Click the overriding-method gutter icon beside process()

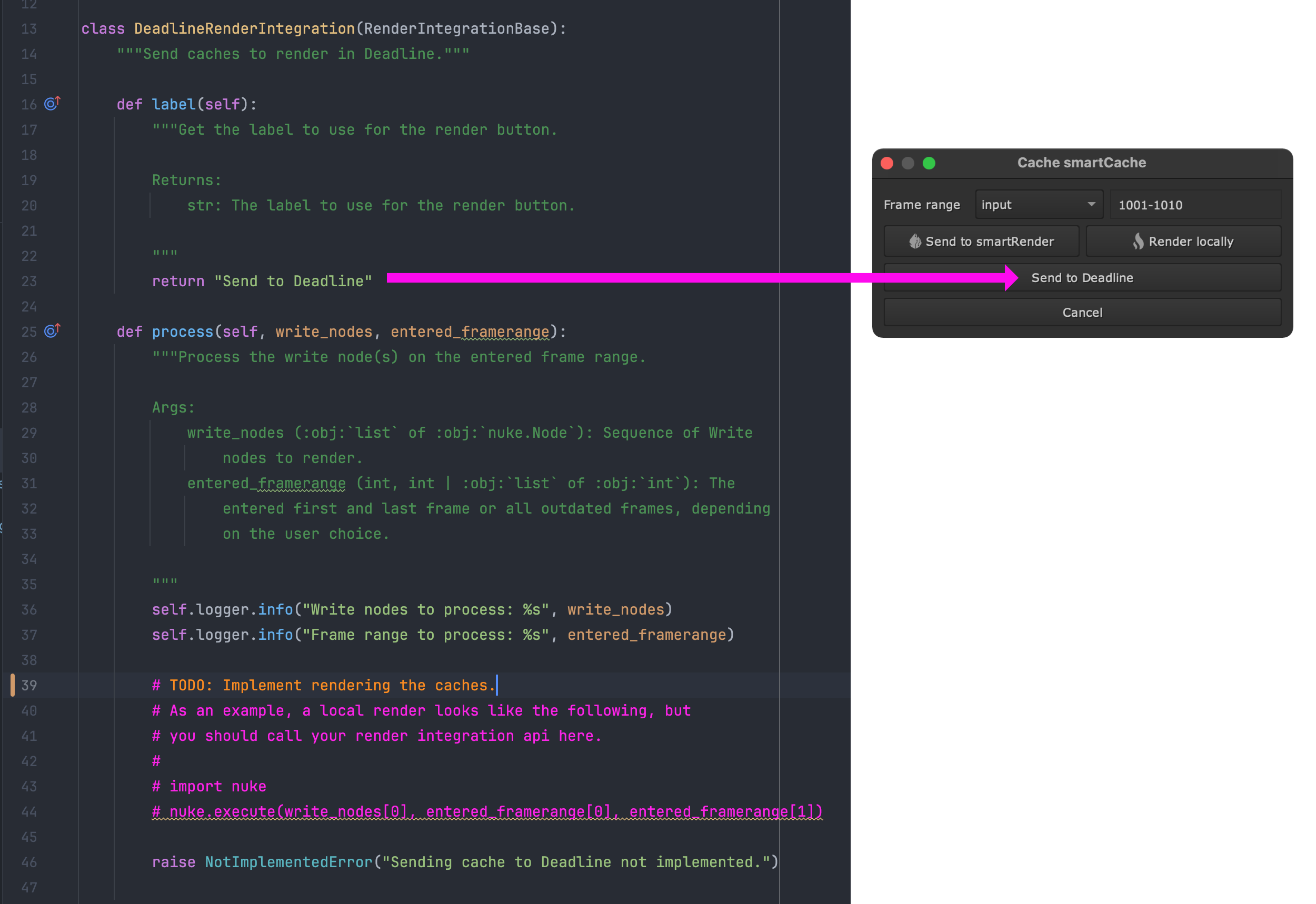click(x=52, y=331)
